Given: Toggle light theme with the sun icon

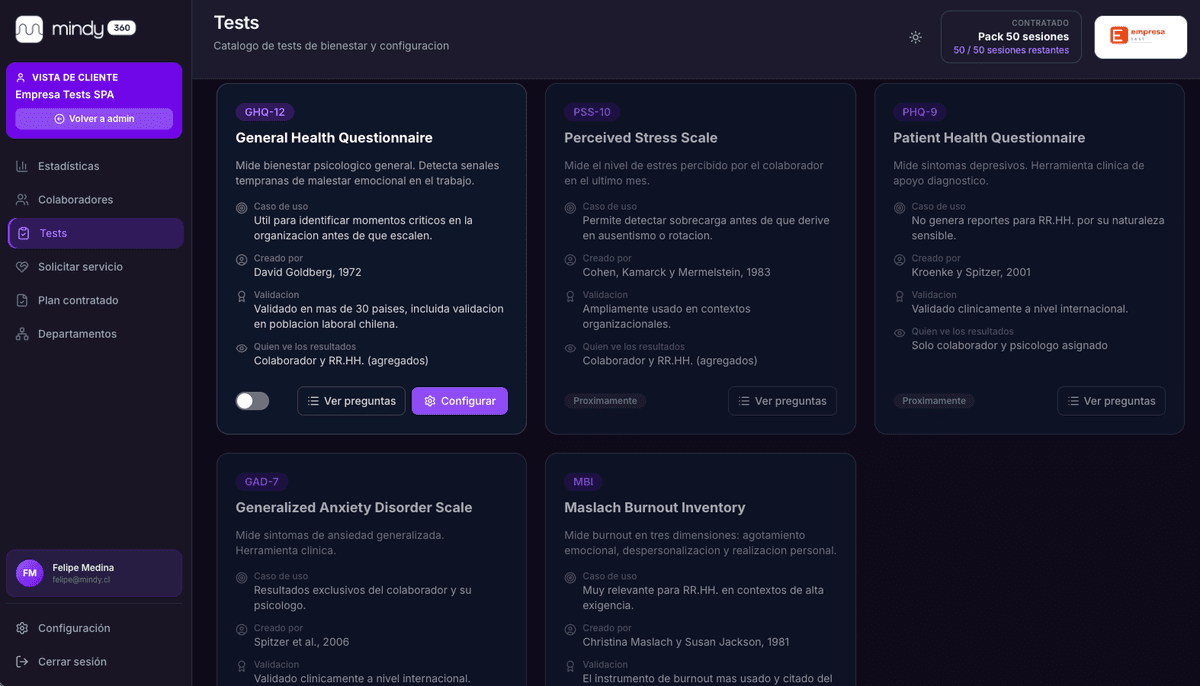Looking at the screenshot, I should click(x=915, y=37).
